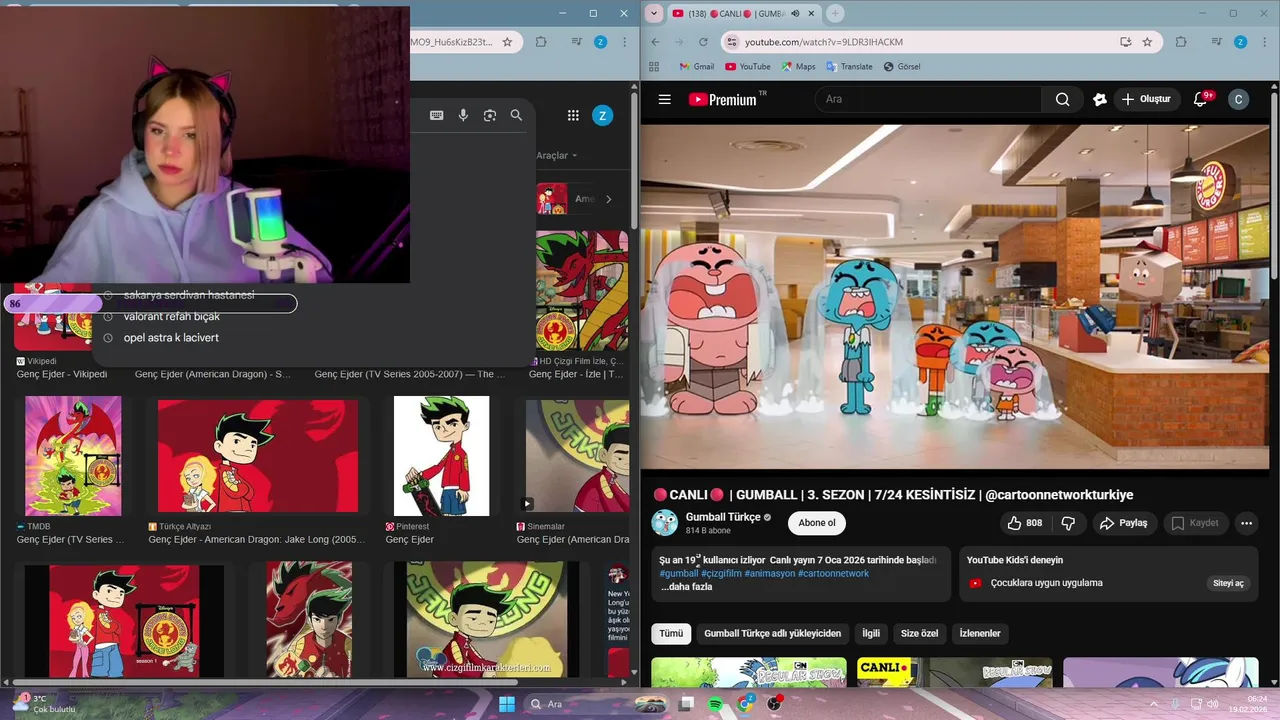Open the on-screen keyboard in Google search

[x=436, y=115]
